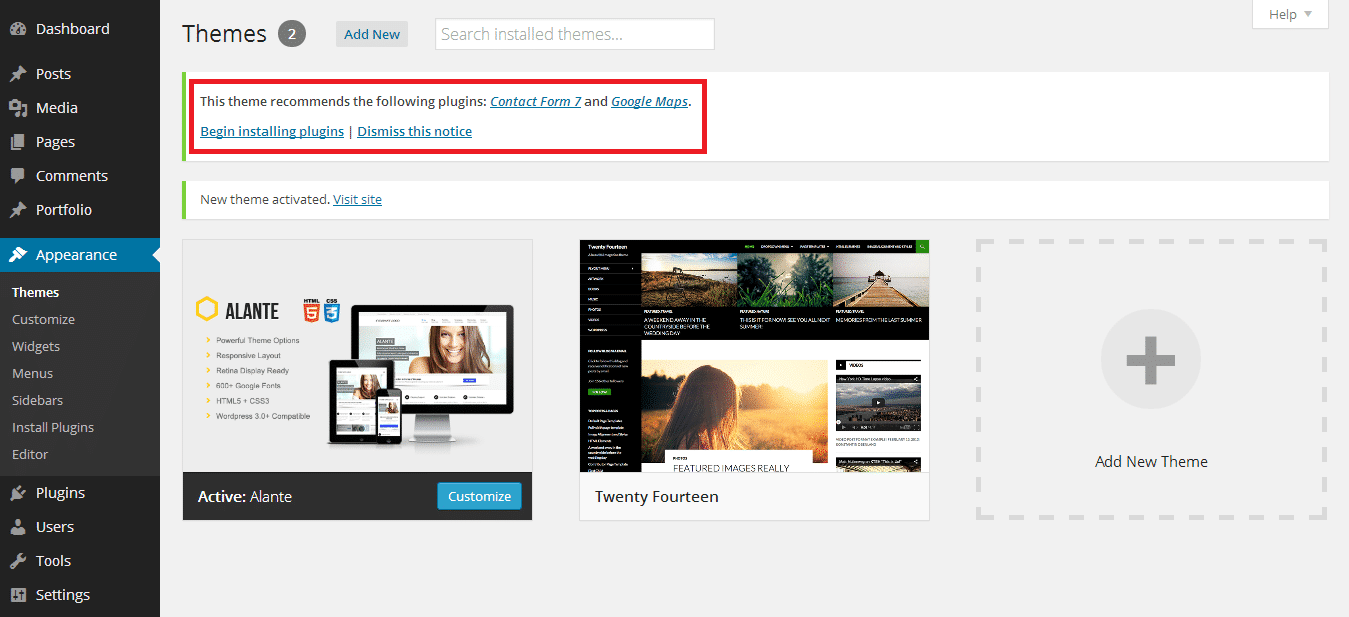
Task: Open the Dashboard menu
Action: pyautogui.click(x=80, y=29)
